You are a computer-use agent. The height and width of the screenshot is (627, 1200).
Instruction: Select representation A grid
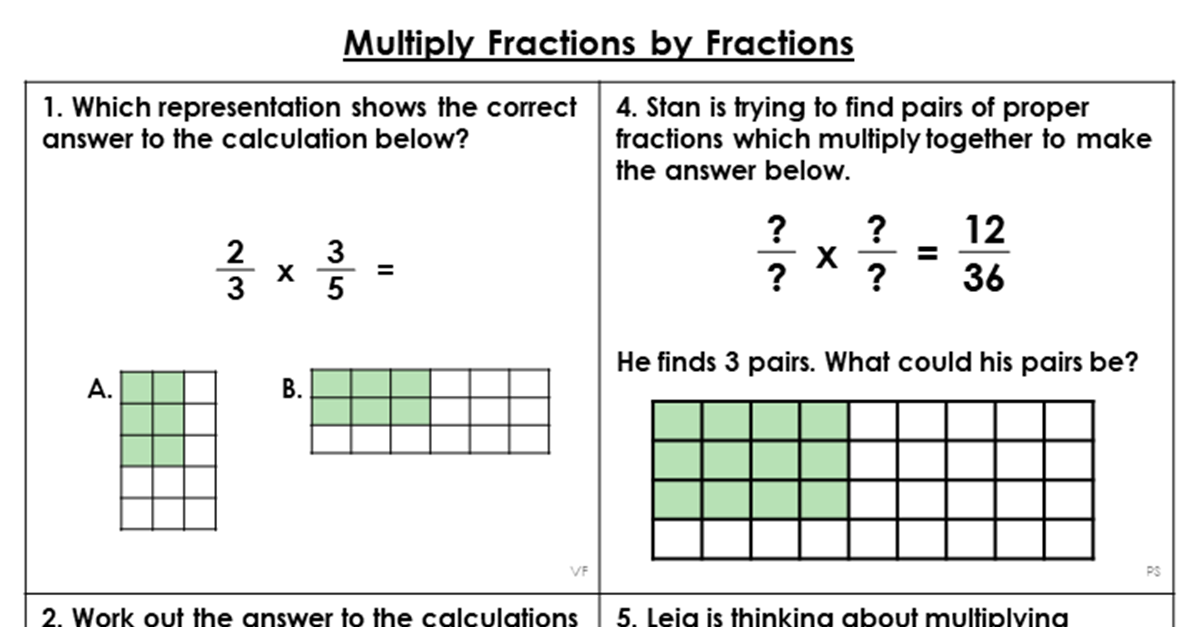click(168, 450)
